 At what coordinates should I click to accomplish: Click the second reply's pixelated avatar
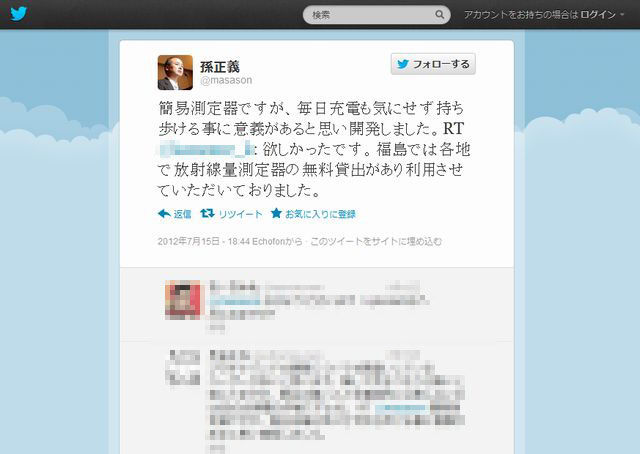pyautogui.click(x=184, y=368)
